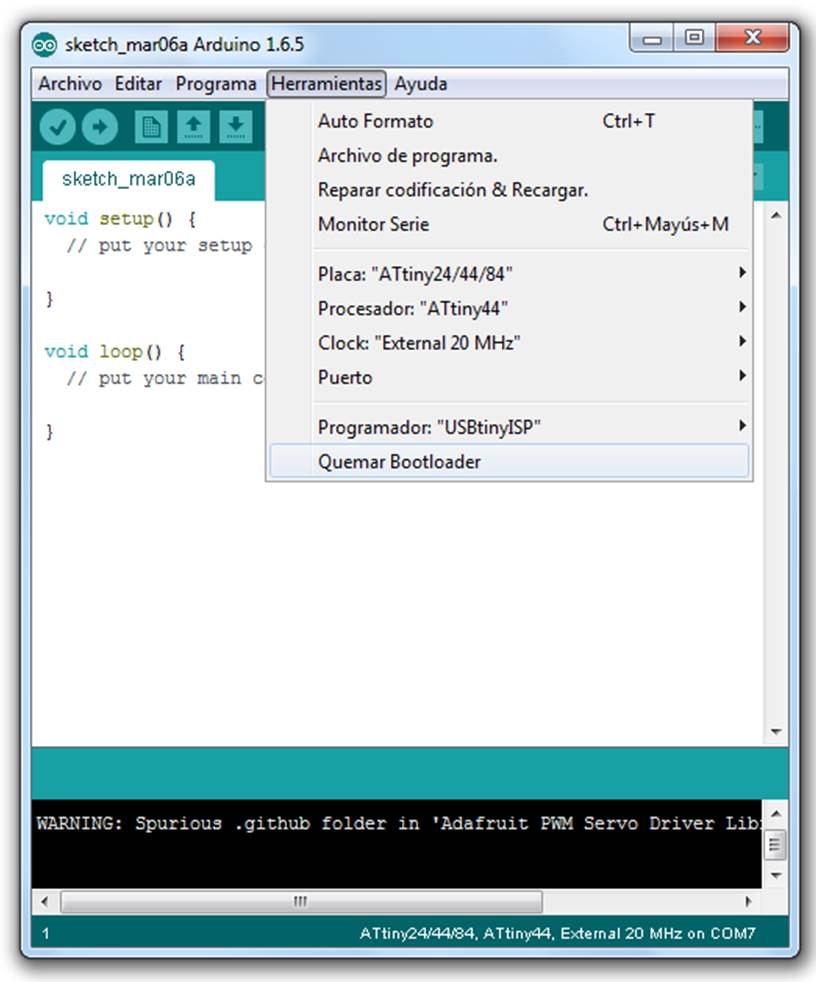The image size is (816, 982).
Task: Expand the Puerto submenu
Action: pos(510,377)
